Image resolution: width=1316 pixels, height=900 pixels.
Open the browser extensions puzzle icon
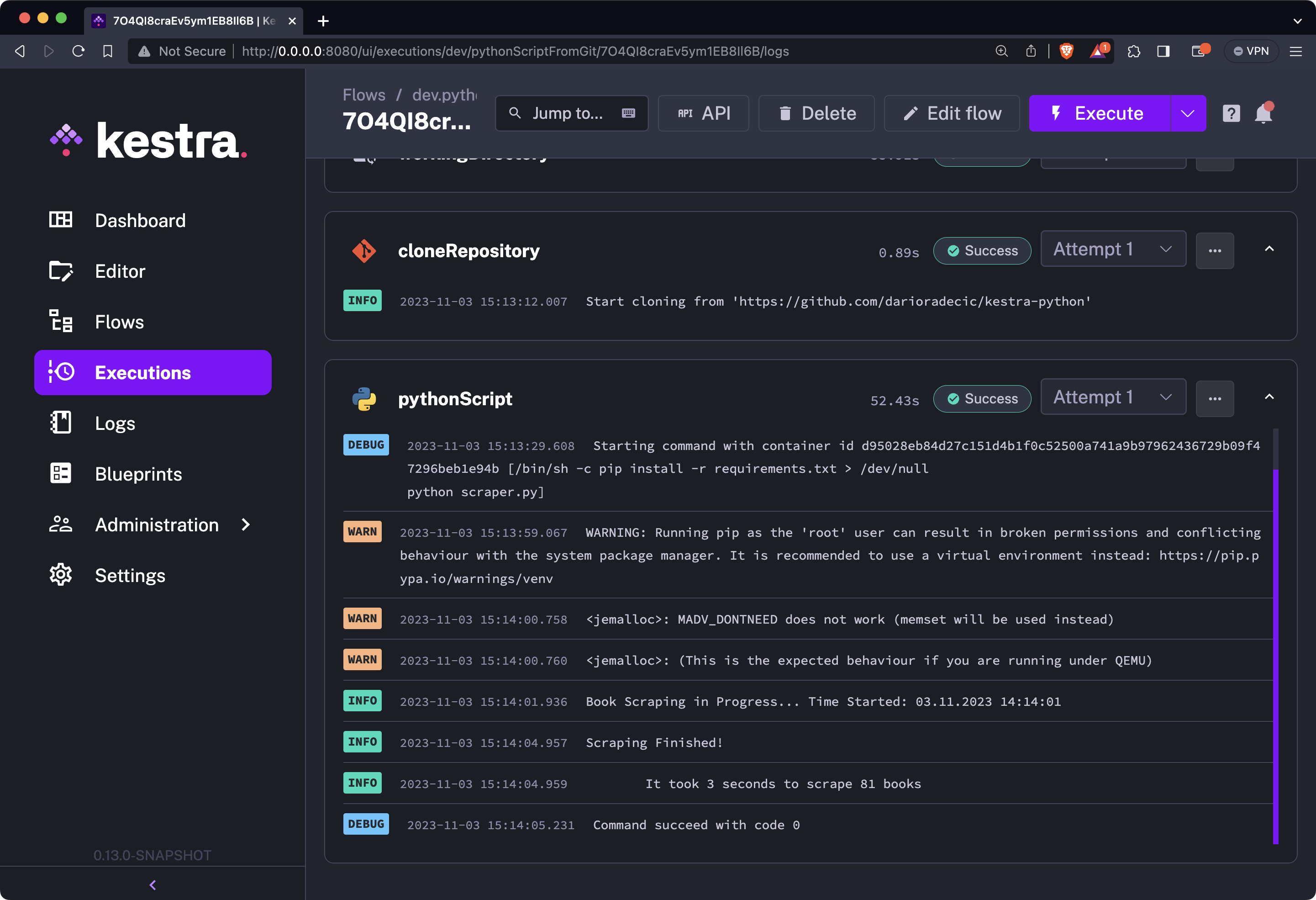click(1134, 51)
